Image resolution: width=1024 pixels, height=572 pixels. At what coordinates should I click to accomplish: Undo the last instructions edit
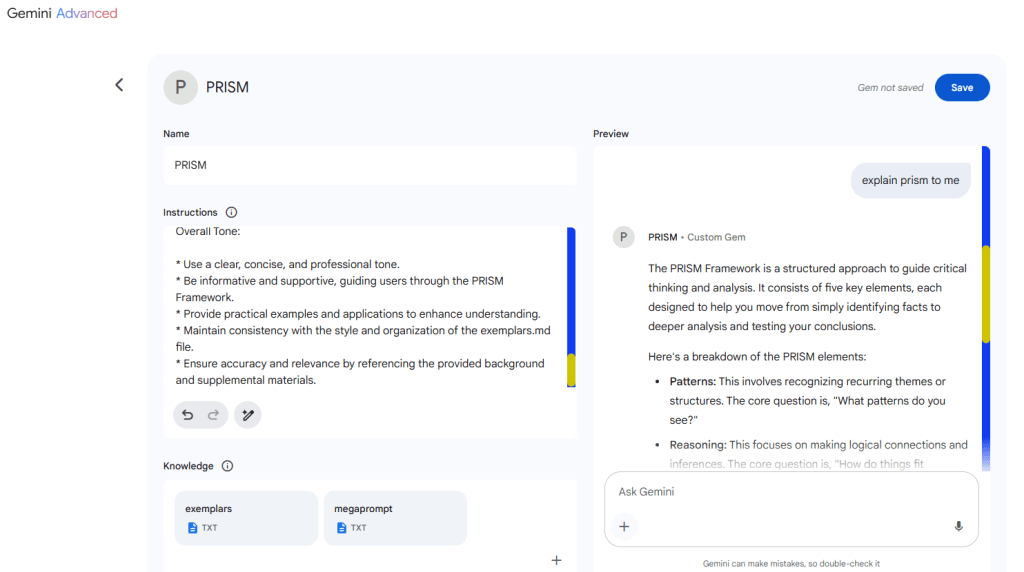tap(187, 415)
